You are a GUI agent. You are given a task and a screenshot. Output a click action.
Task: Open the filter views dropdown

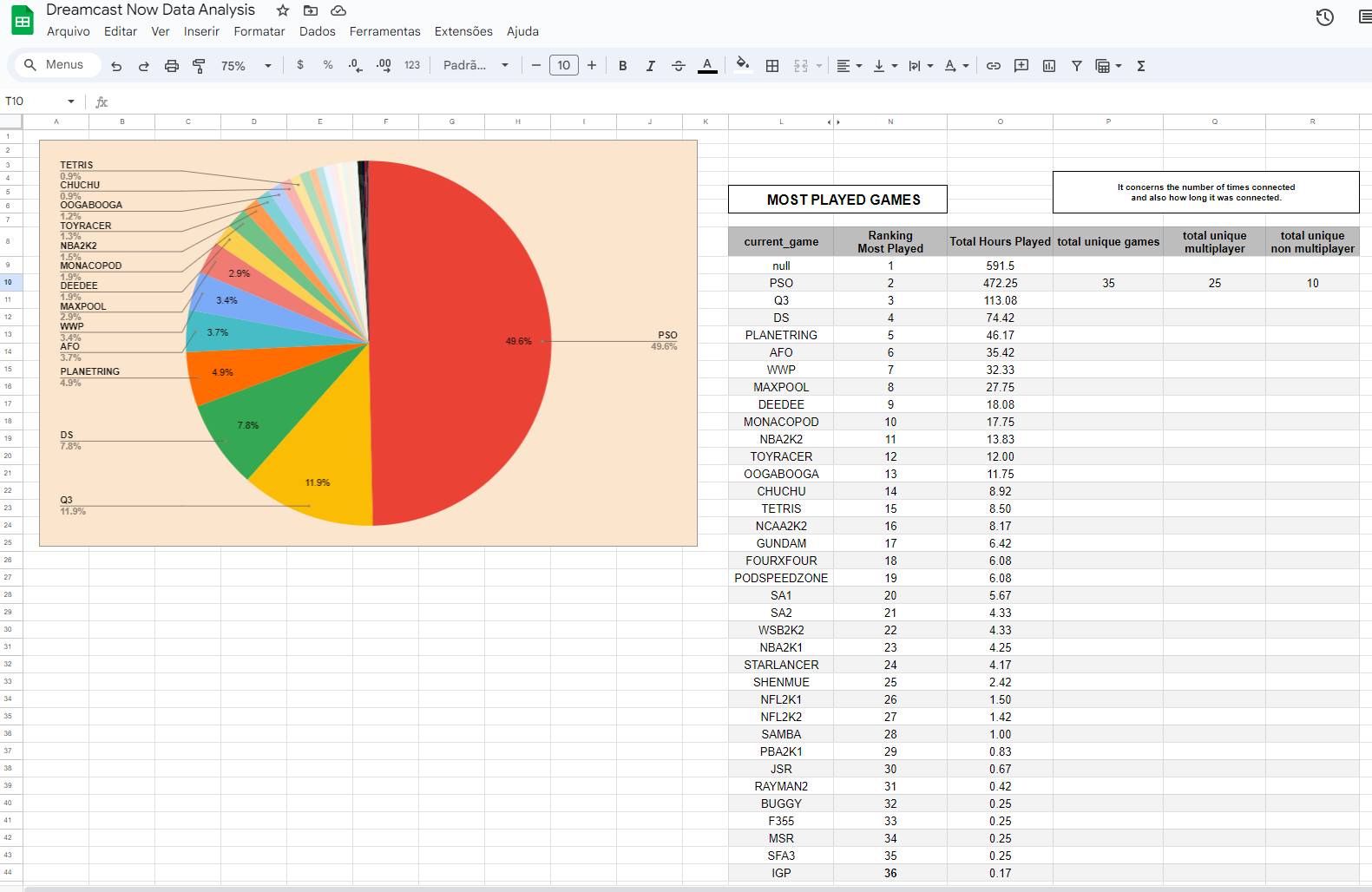tap(1108, 66)
